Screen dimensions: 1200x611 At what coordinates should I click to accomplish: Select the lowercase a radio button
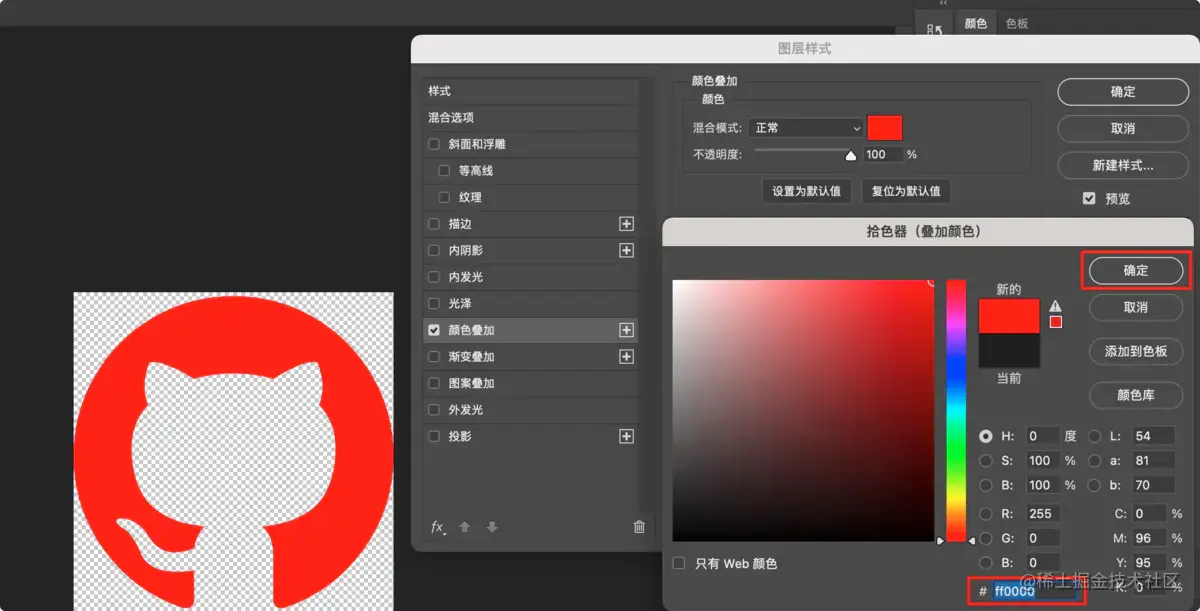click(x=1095, y=461)
